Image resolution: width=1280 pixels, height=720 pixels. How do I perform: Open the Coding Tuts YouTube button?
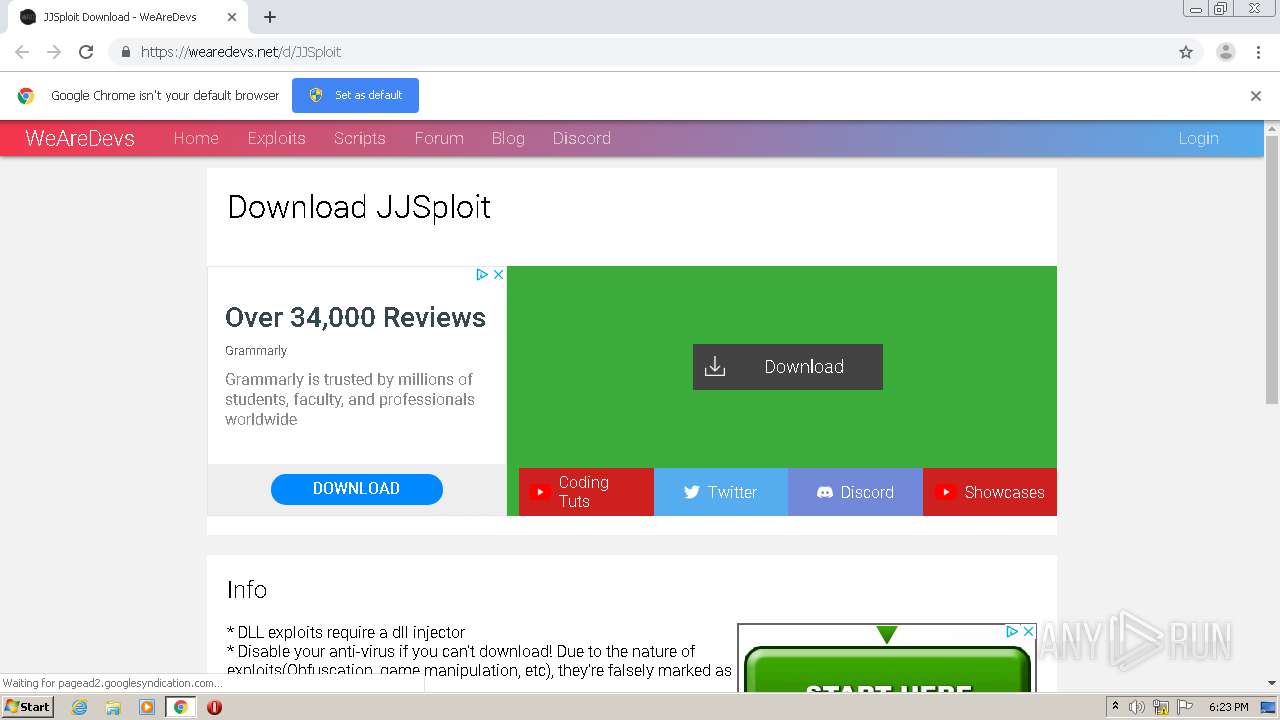586,492
